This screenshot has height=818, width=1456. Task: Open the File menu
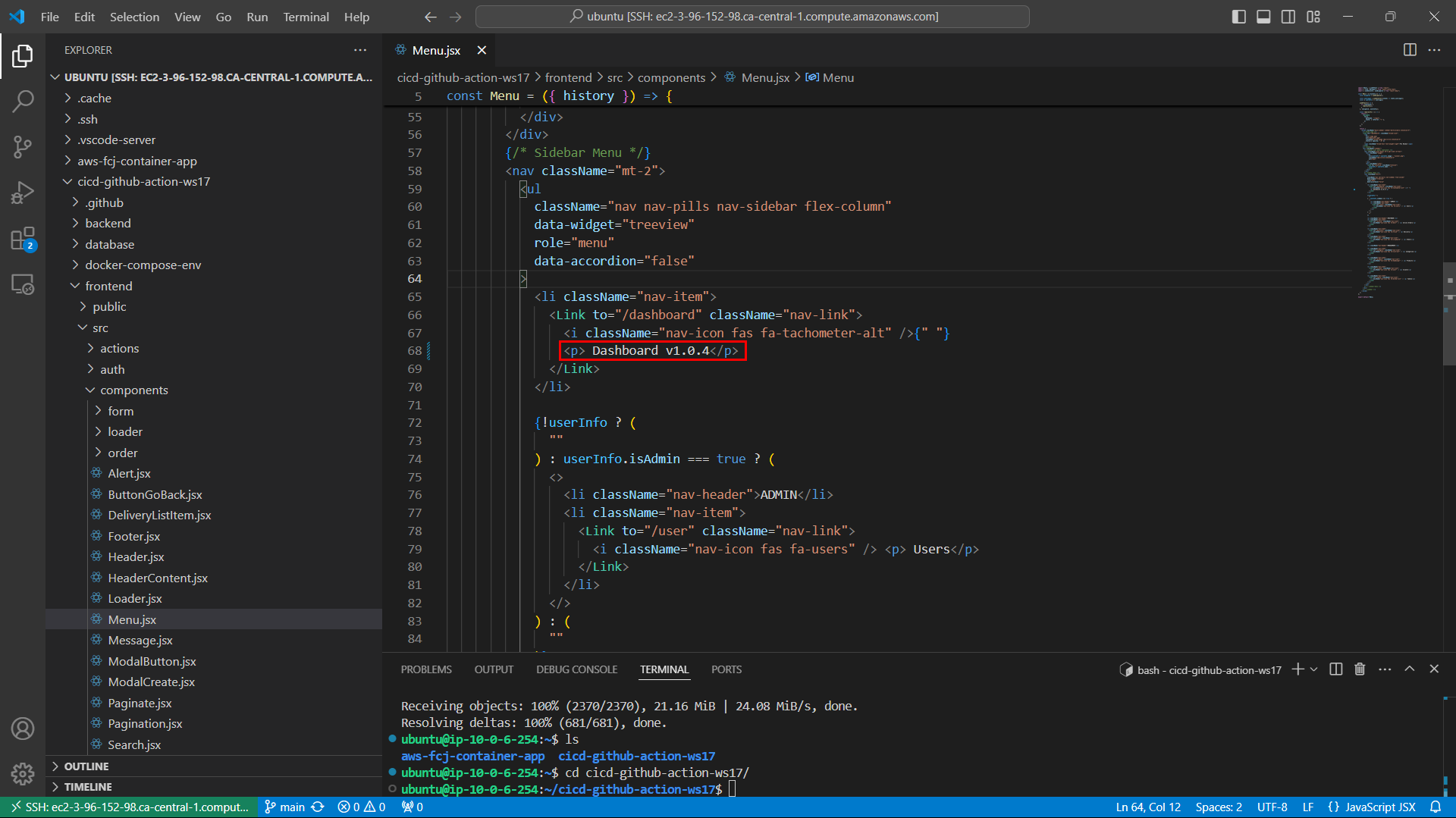(50, 17)
